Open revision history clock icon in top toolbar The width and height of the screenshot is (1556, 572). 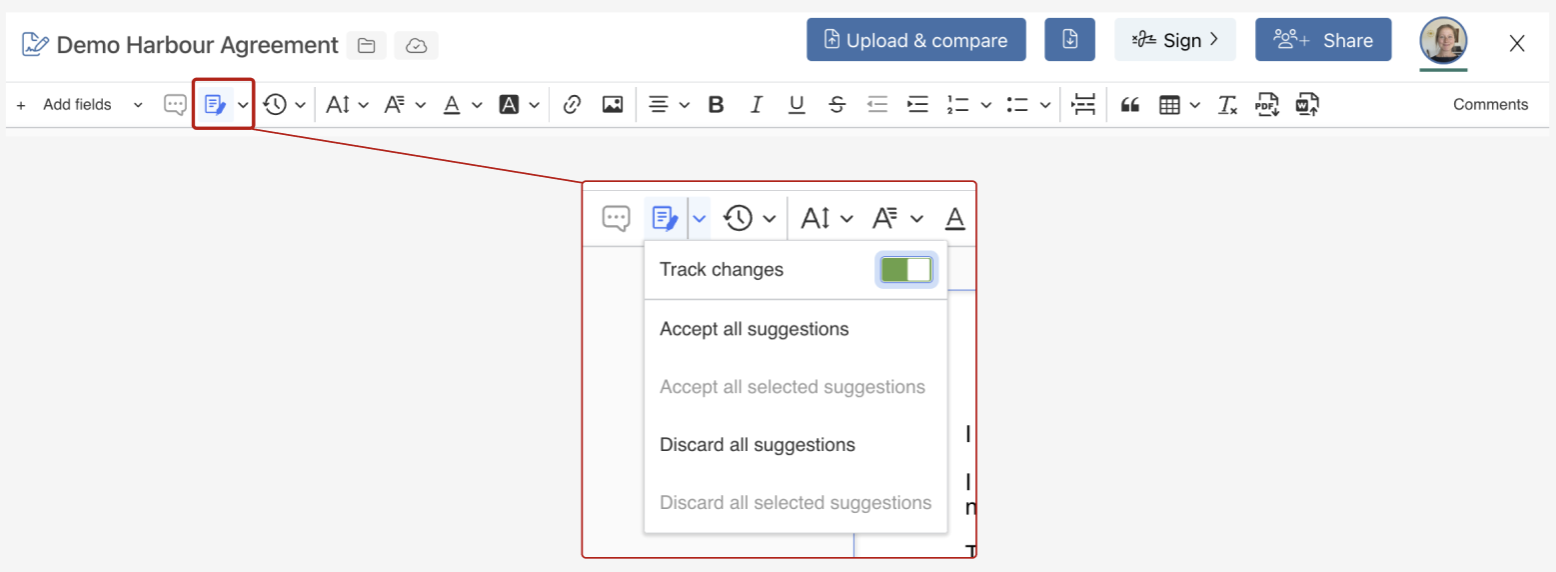pyautogui.click(x=275, y=104)
